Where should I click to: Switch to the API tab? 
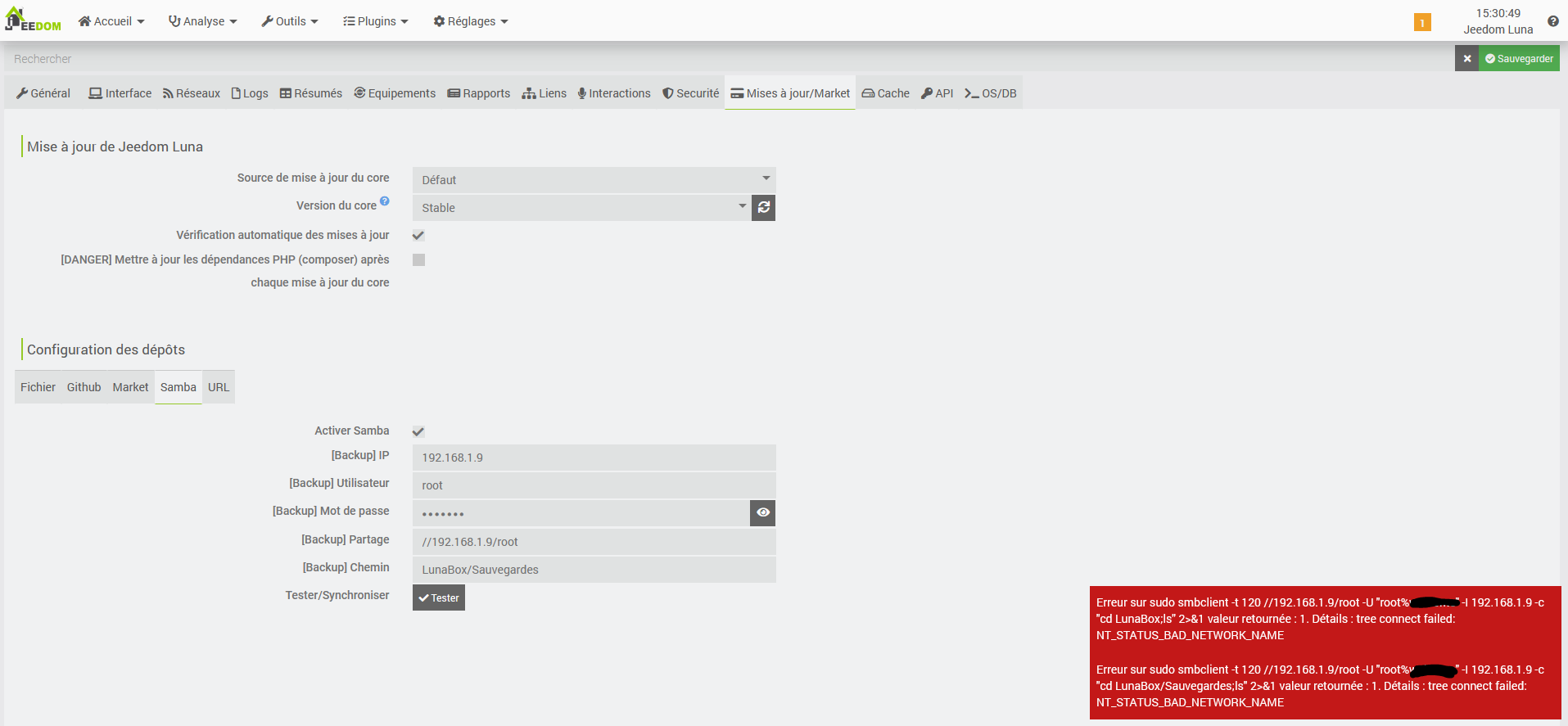coord(938,93)
